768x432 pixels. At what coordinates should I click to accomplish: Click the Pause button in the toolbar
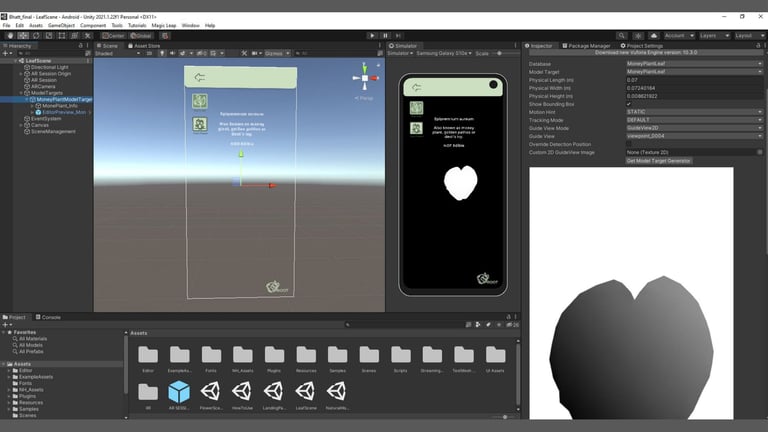click(x=385, y=36)
